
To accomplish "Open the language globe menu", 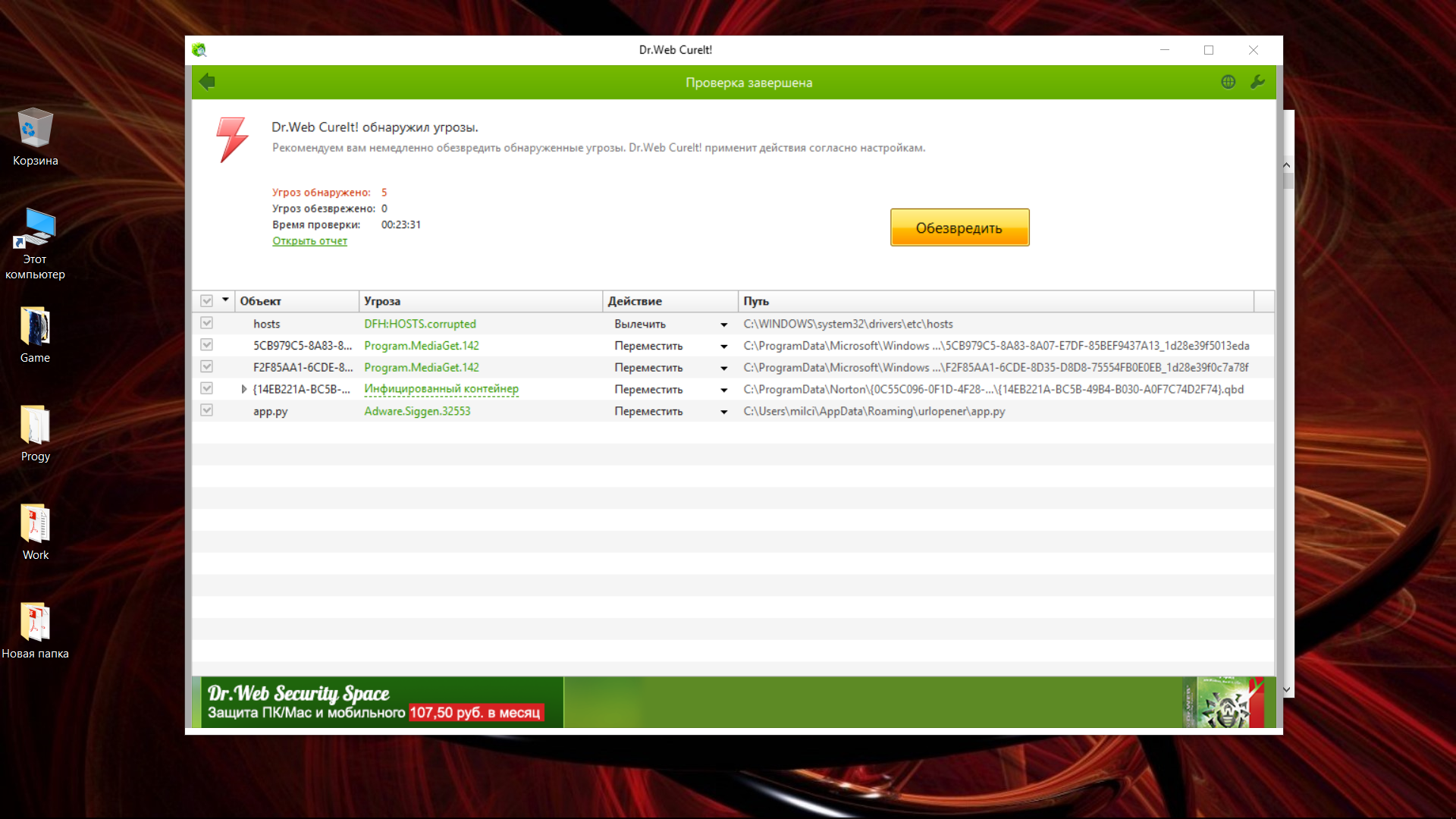I will [x=1228, y=82].
